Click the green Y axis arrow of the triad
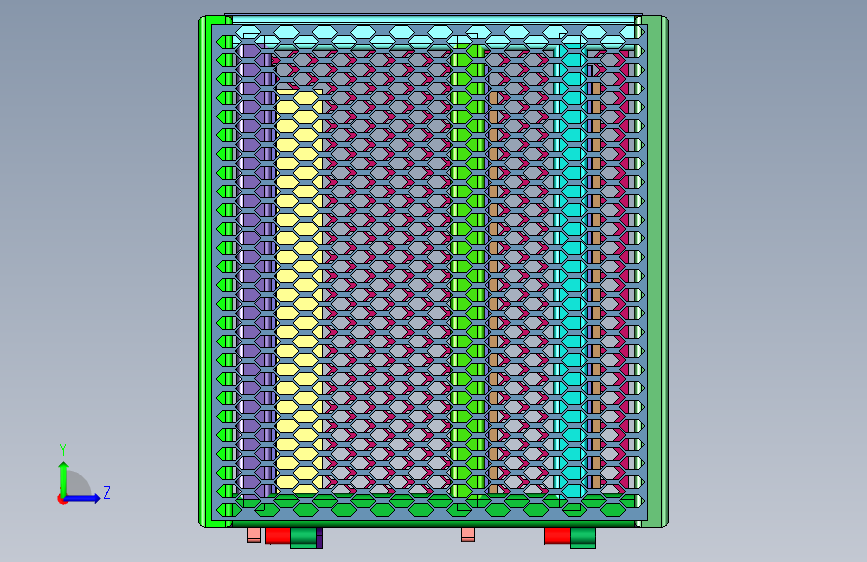867x562 pixels. tap(64, 478)
